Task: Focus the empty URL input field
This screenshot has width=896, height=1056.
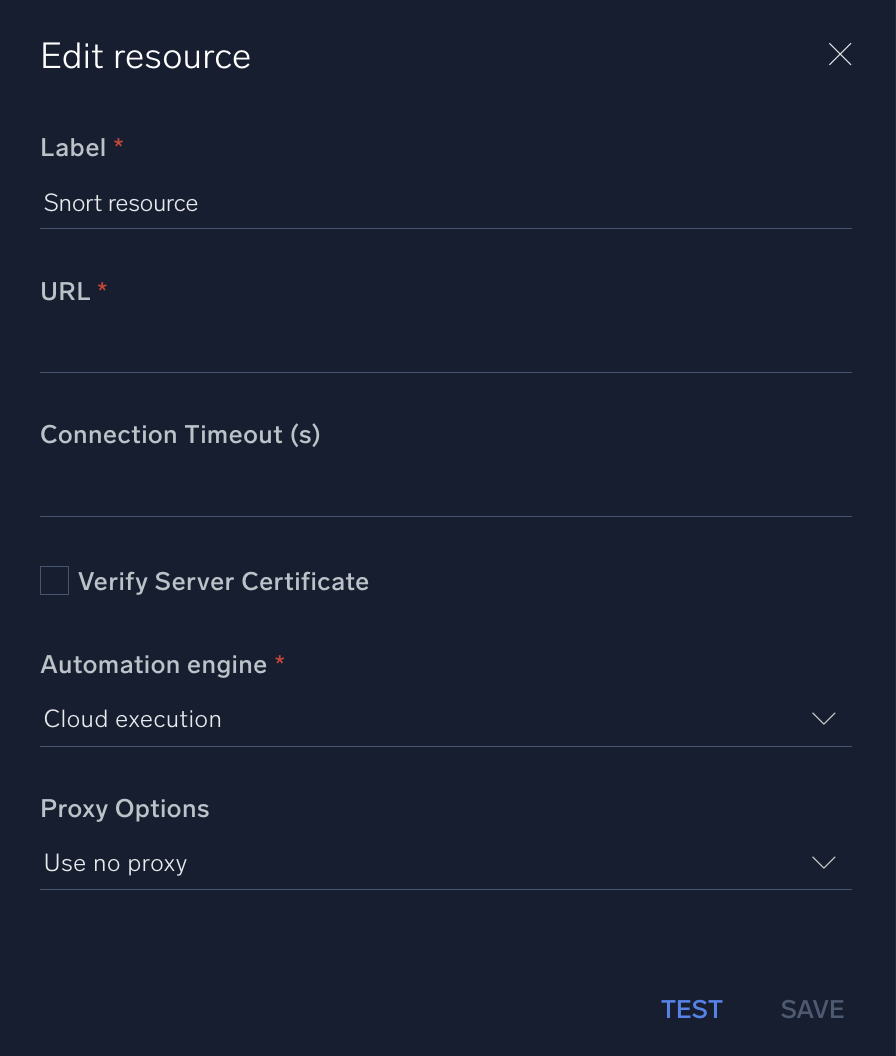Action: (445, 348)
